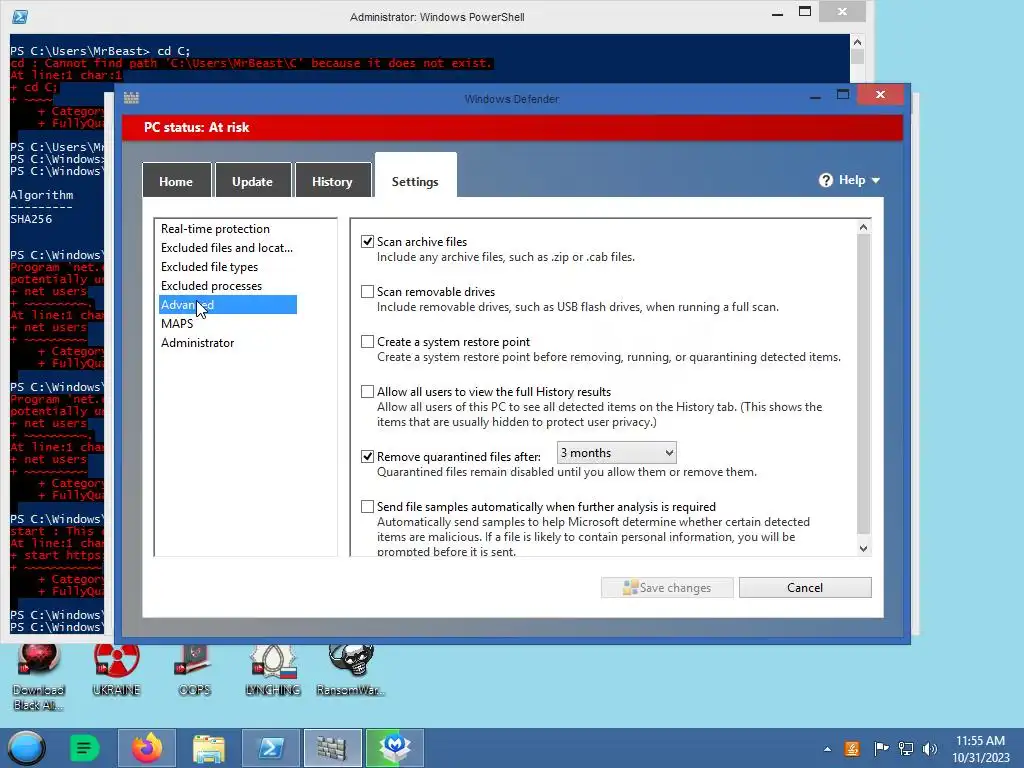Open the LYNCHING desktop icon
1024x768 pixels.
(x=273, y=671)
